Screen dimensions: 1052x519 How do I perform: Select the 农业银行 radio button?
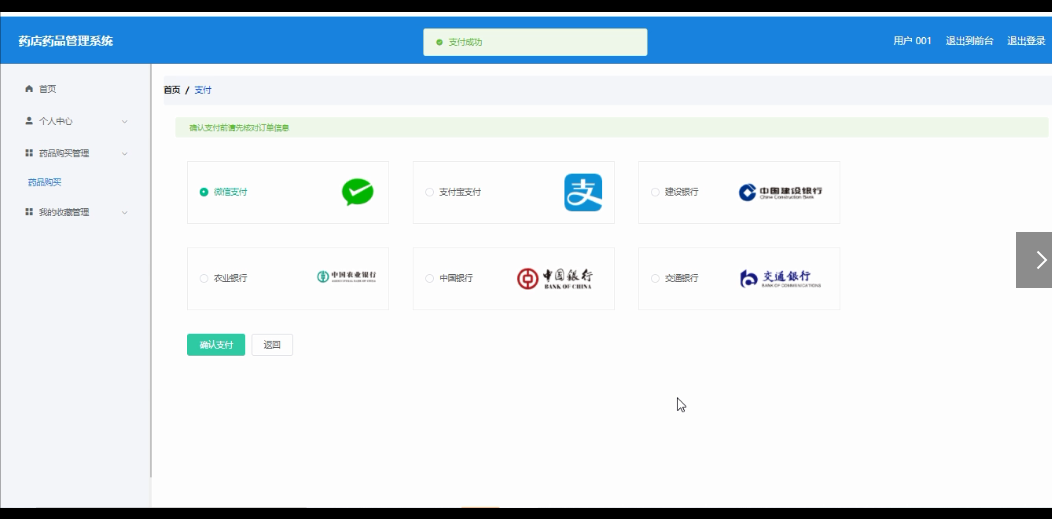(204, 278)
